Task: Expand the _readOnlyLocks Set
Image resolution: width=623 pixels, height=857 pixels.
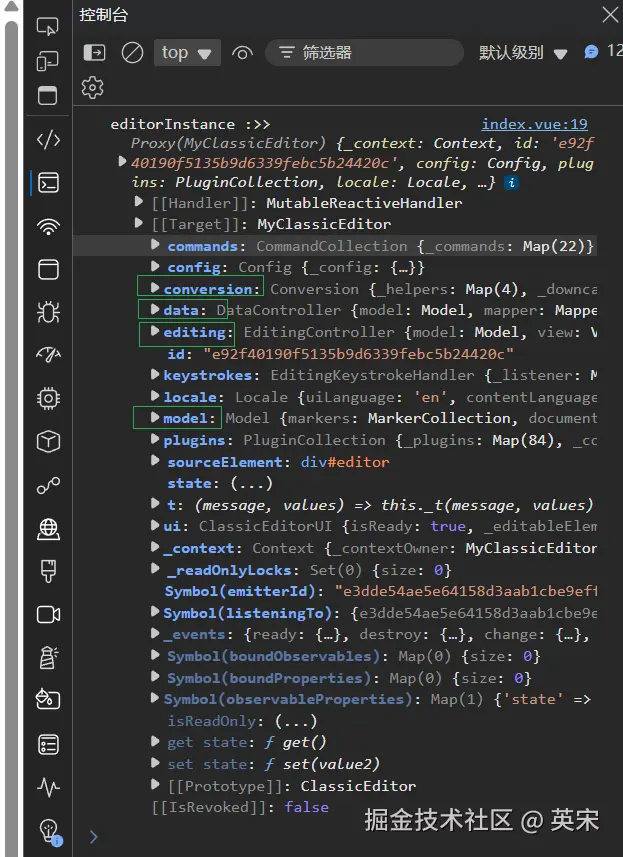Action: 155,568
